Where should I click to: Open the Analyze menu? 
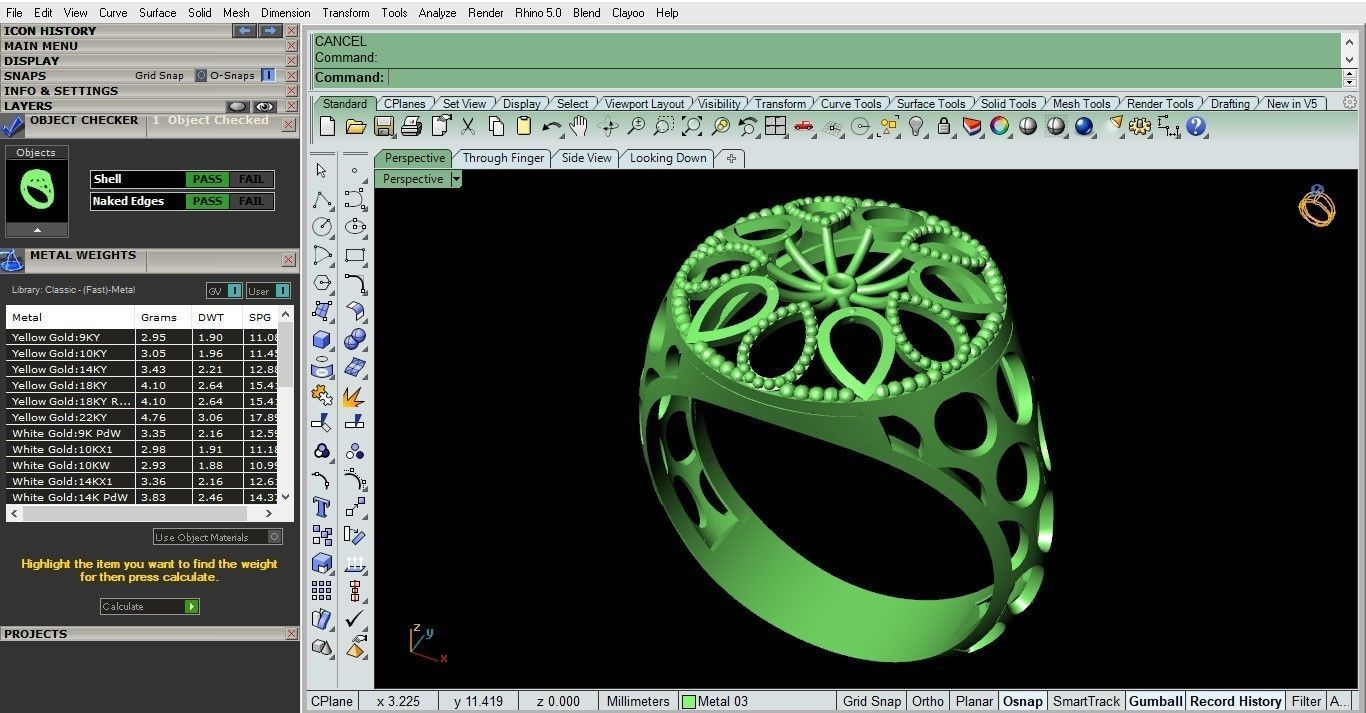(437, 13)
